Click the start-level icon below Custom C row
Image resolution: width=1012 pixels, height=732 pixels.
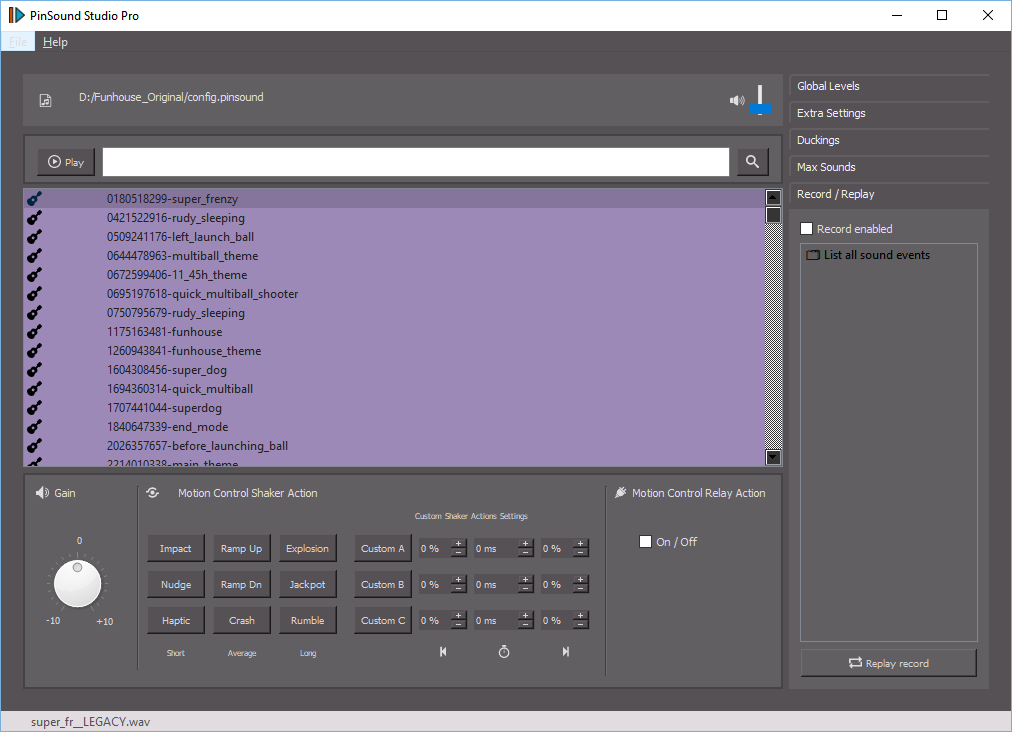(x=443, y=652)
